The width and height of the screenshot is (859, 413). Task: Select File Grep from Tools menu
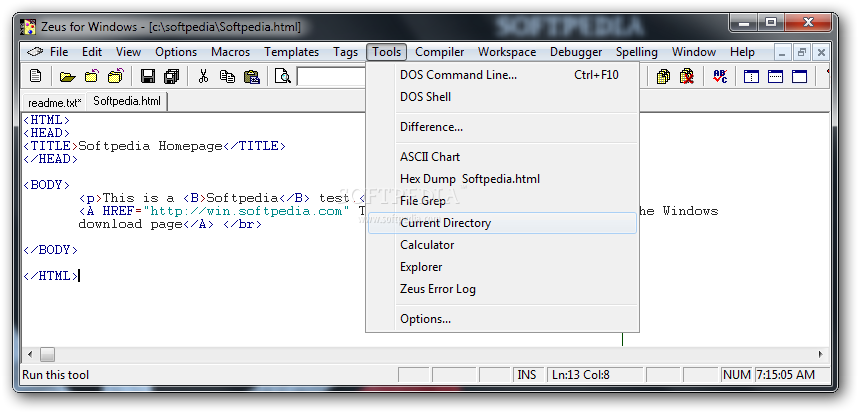click(502, 201)
